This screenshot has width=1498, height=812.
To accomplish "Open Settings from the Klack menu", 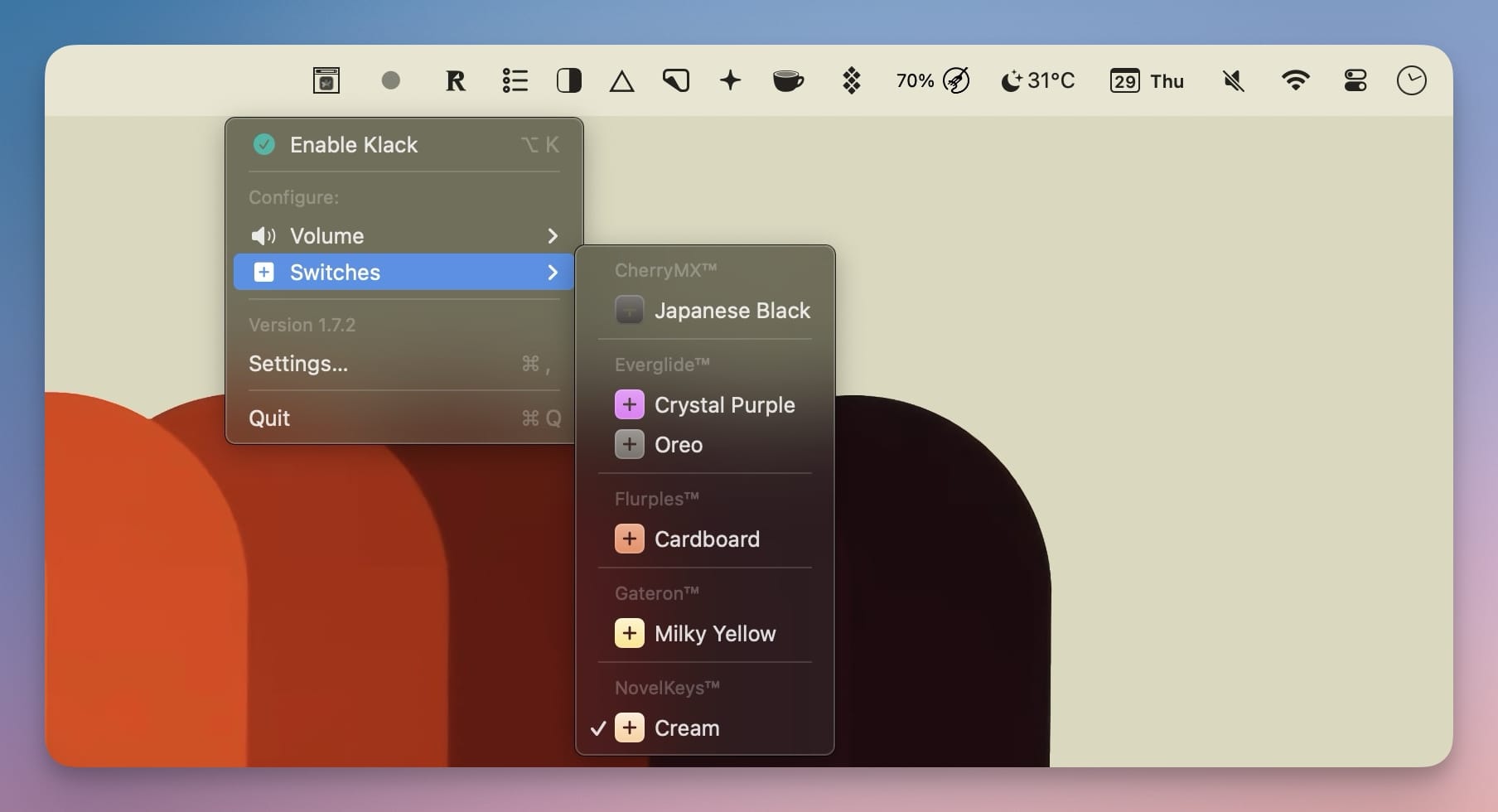I will click(x=297, y=364).
